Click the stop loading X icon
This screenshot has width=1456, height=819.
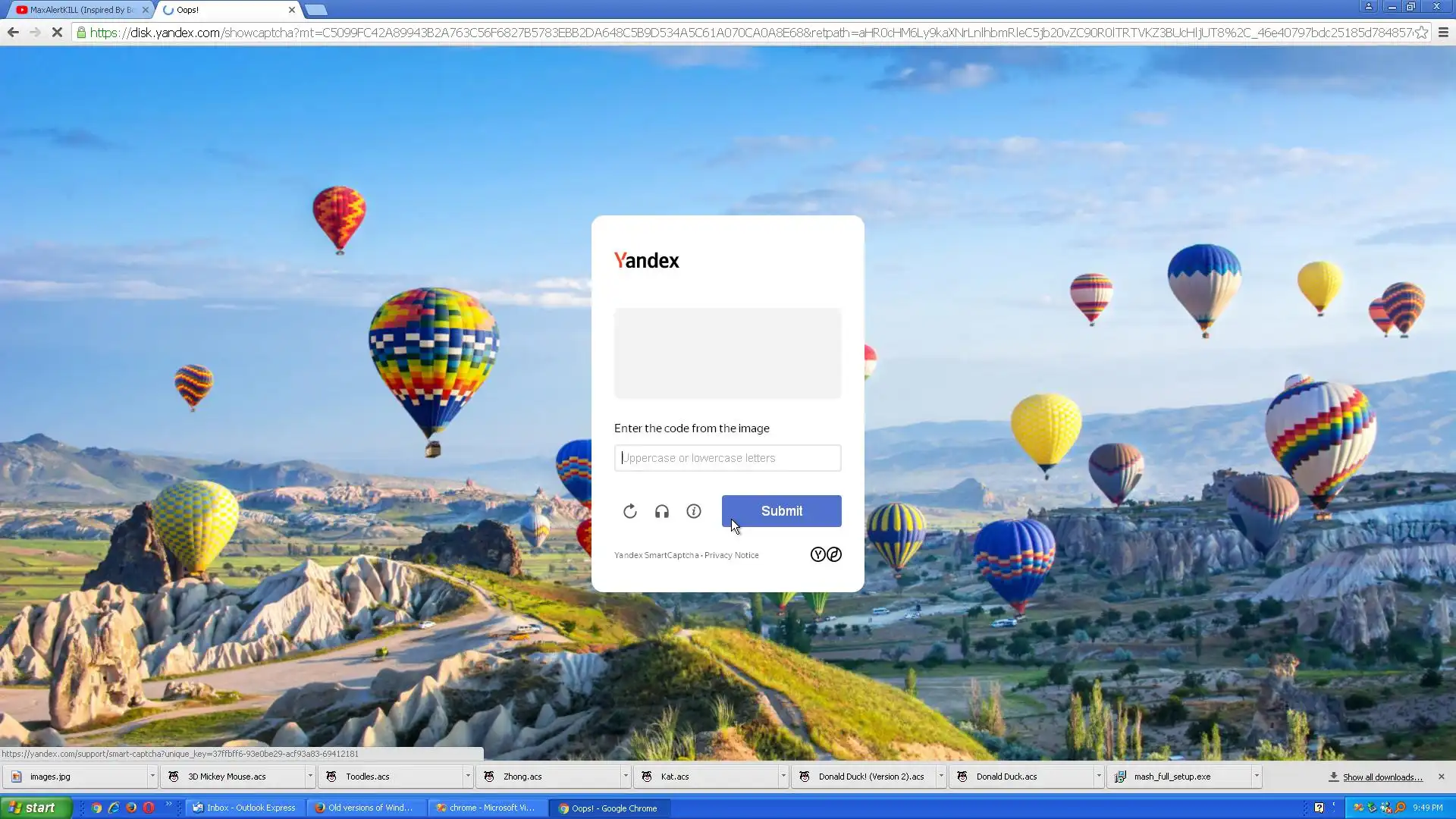pos(57,33)
